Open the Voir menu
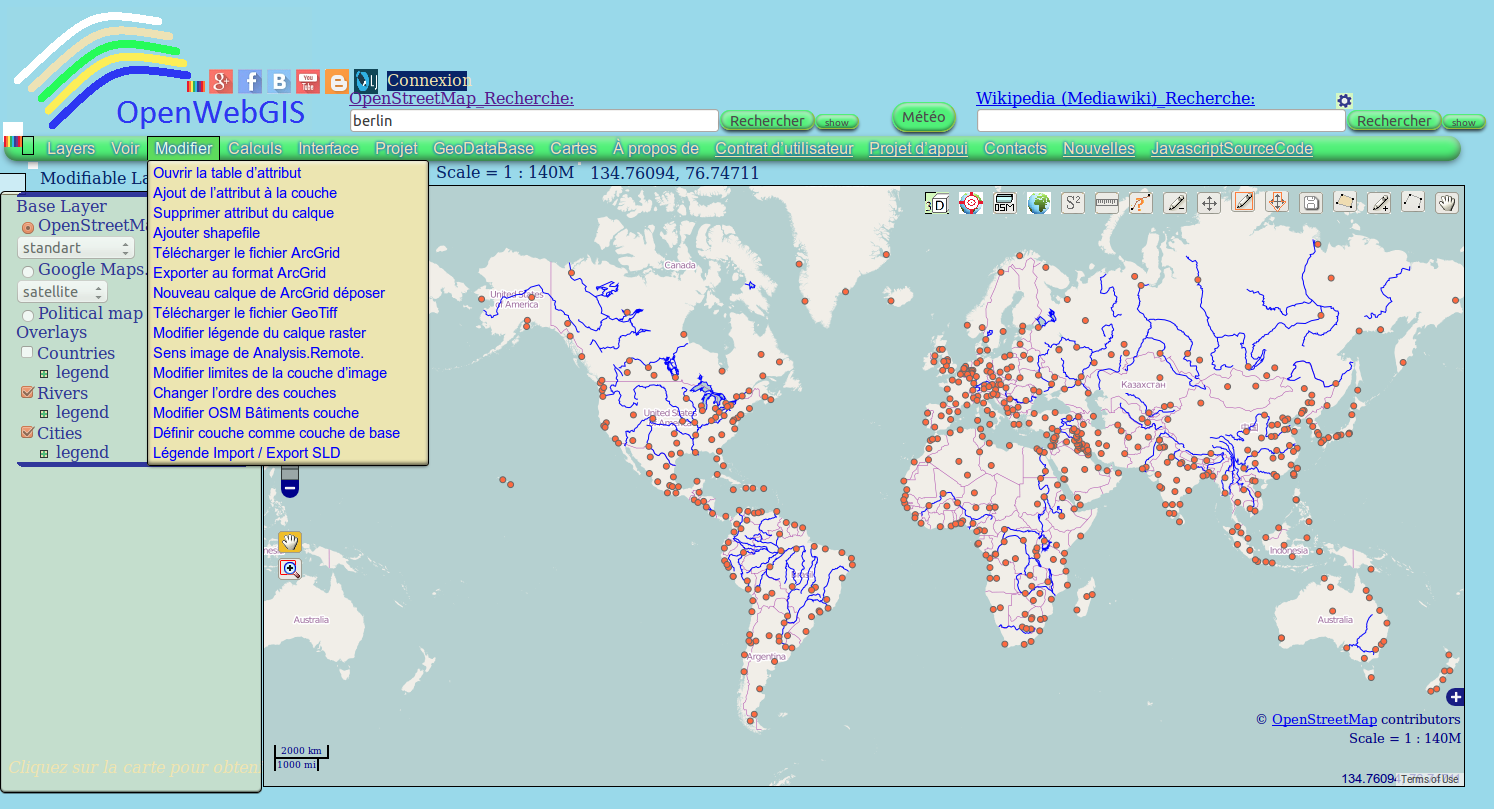The width and height of the screenshot is (1494, 809). [x=125, y=149]
